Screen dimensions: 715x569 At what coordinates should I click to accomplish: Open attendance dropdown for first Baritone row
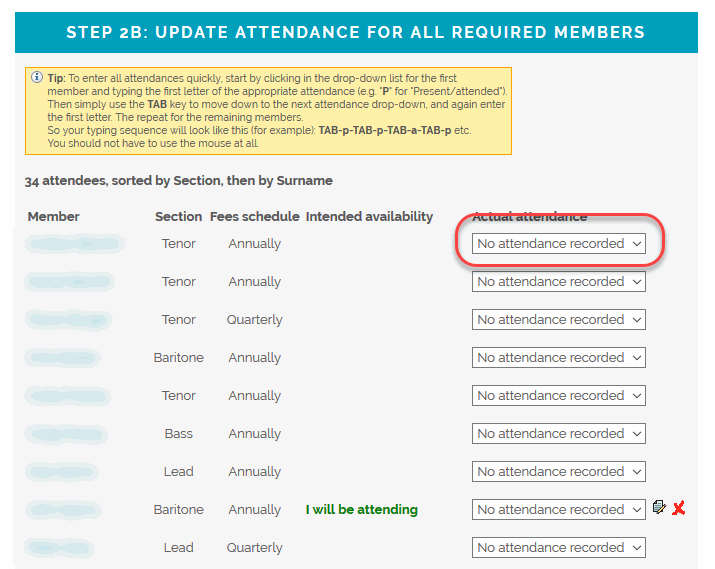559,357
